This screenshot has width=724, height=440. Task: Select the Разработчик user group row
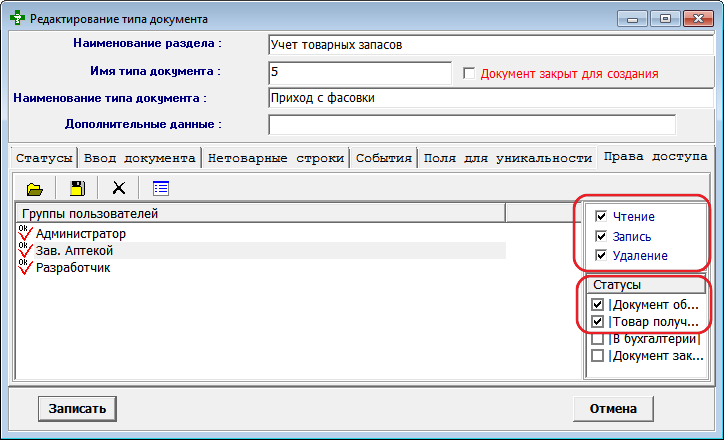click(261, 267)
